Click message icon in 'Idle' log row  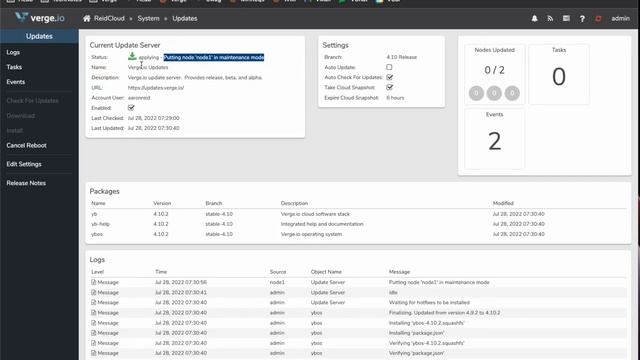tap(93, 292)
